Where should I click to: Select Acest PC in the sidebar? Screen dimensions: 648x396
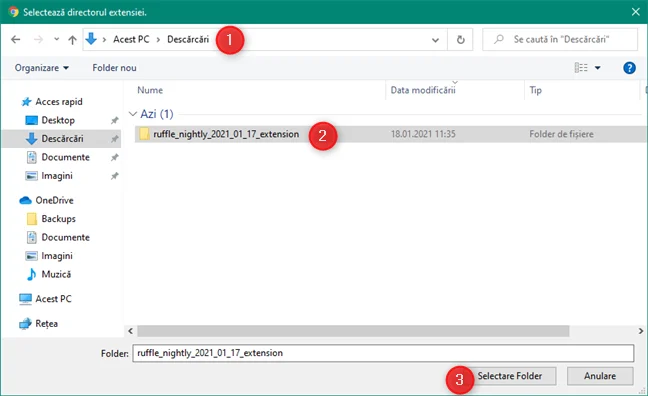point(53,299)
